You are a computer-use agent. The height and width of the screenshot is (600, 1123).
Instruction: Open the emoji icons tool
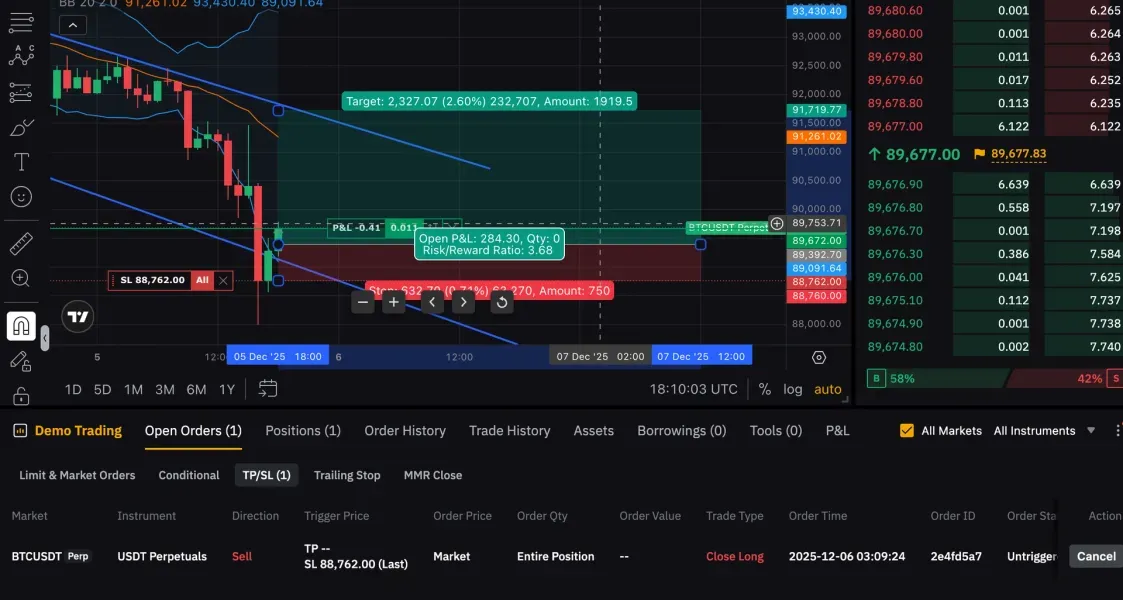(x=21, y=196)
